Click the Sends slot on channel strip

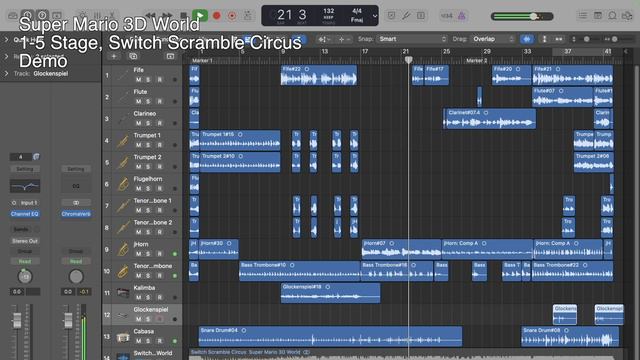coord(21,229)
